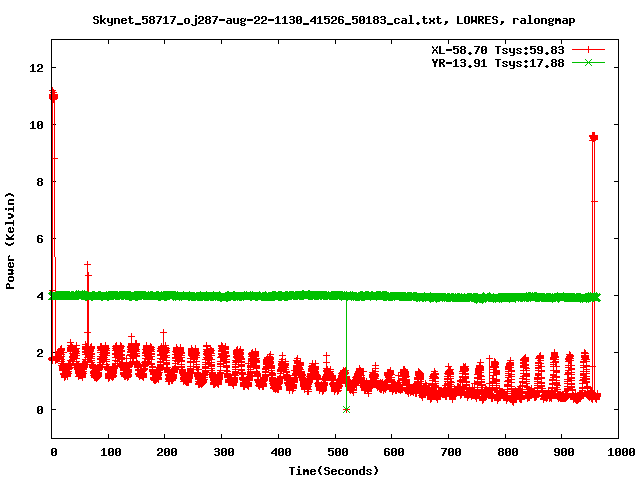Screen dimensions: 640x480
Task: Click the x-axis tick label 1000
Action: (621, 452)
